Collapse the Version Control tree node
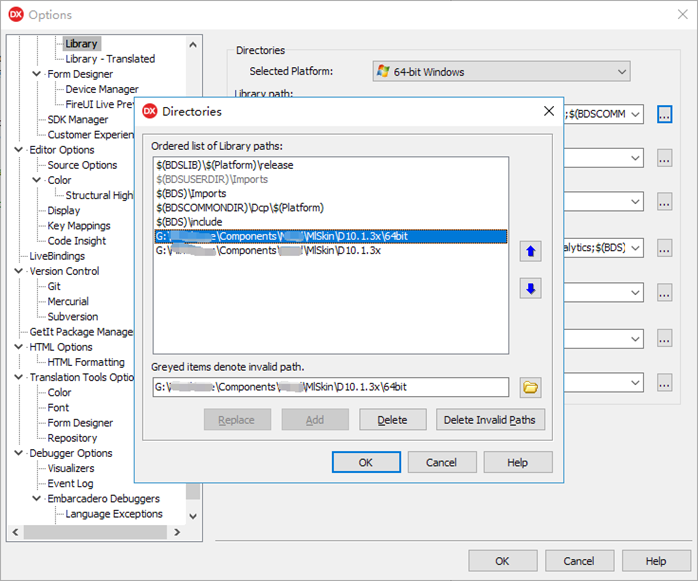698x581 pixels. (20, 271)
